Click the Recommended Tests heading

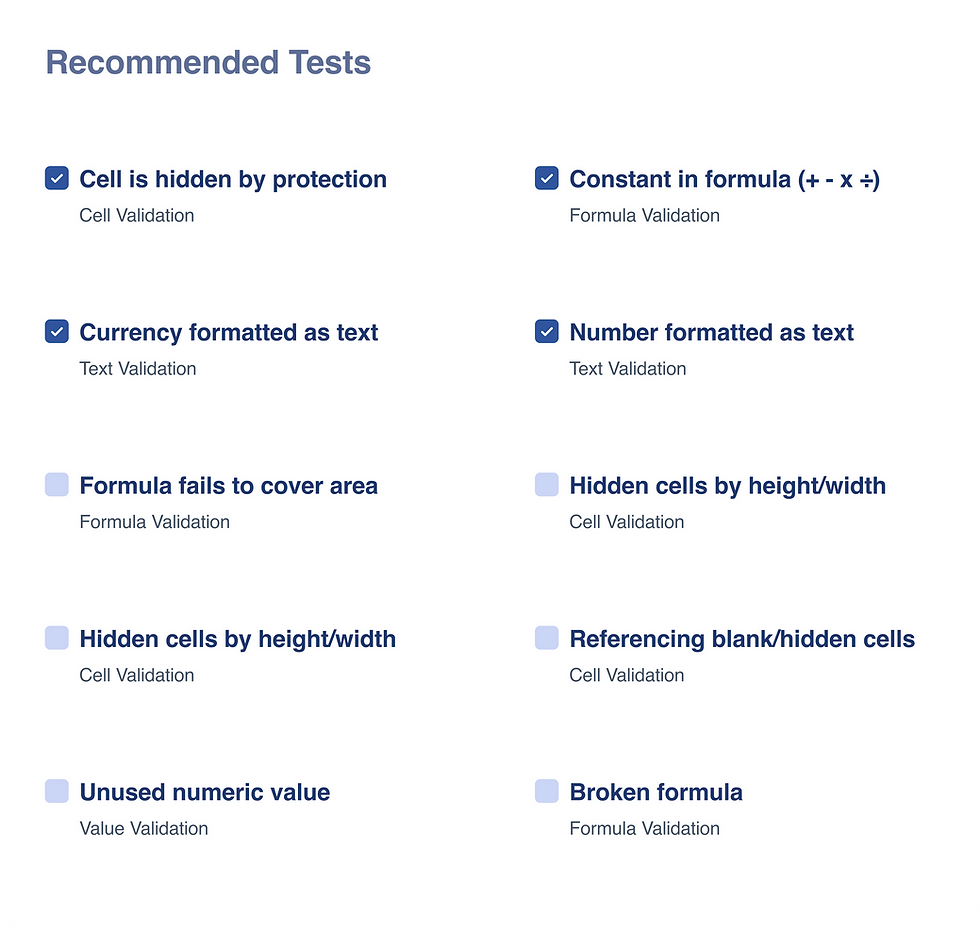click(x=208, y=63)
